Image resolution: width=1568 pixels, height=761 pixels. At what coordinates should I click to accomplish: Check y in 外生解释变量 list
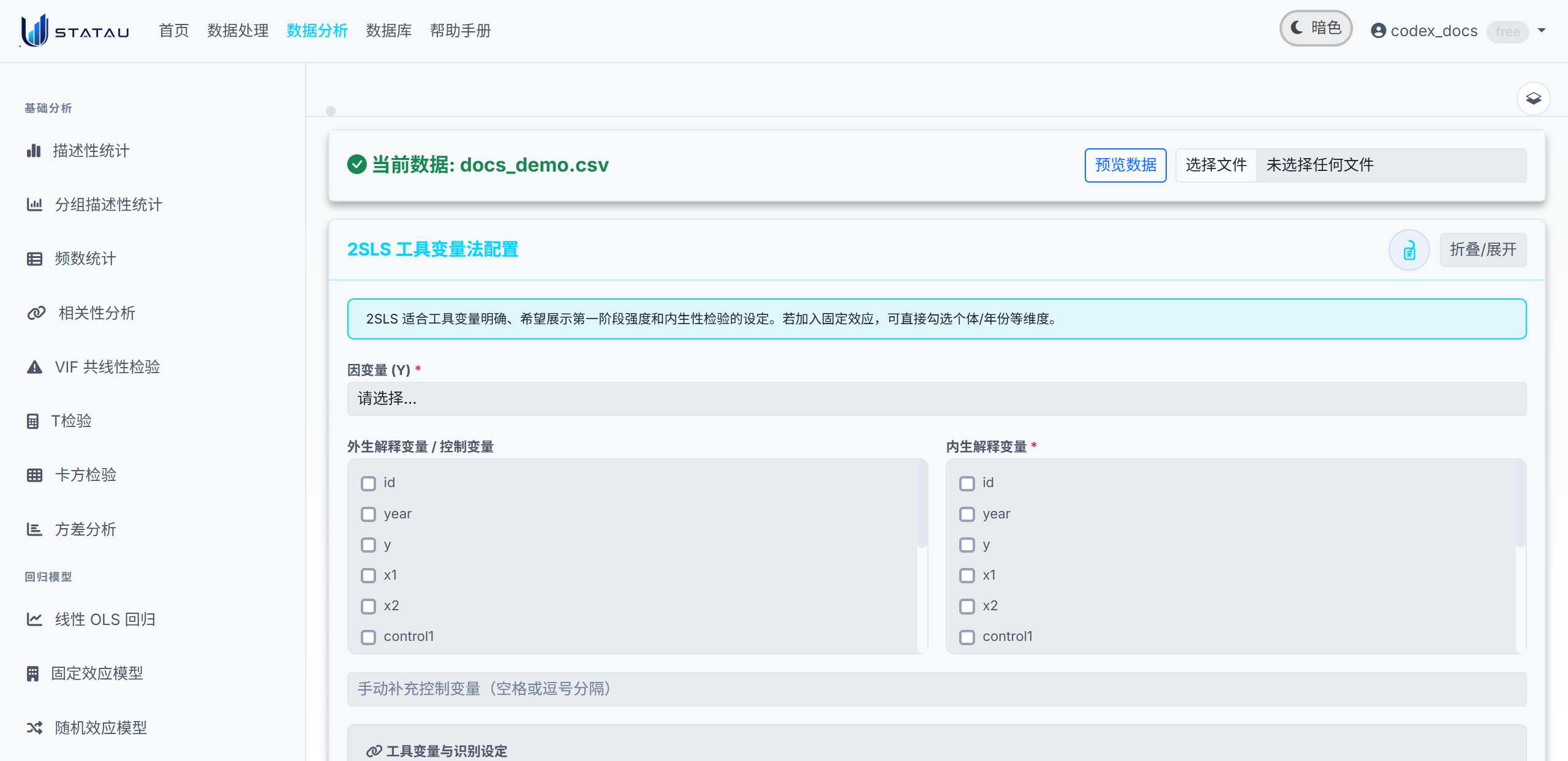(x=368, y=545)
